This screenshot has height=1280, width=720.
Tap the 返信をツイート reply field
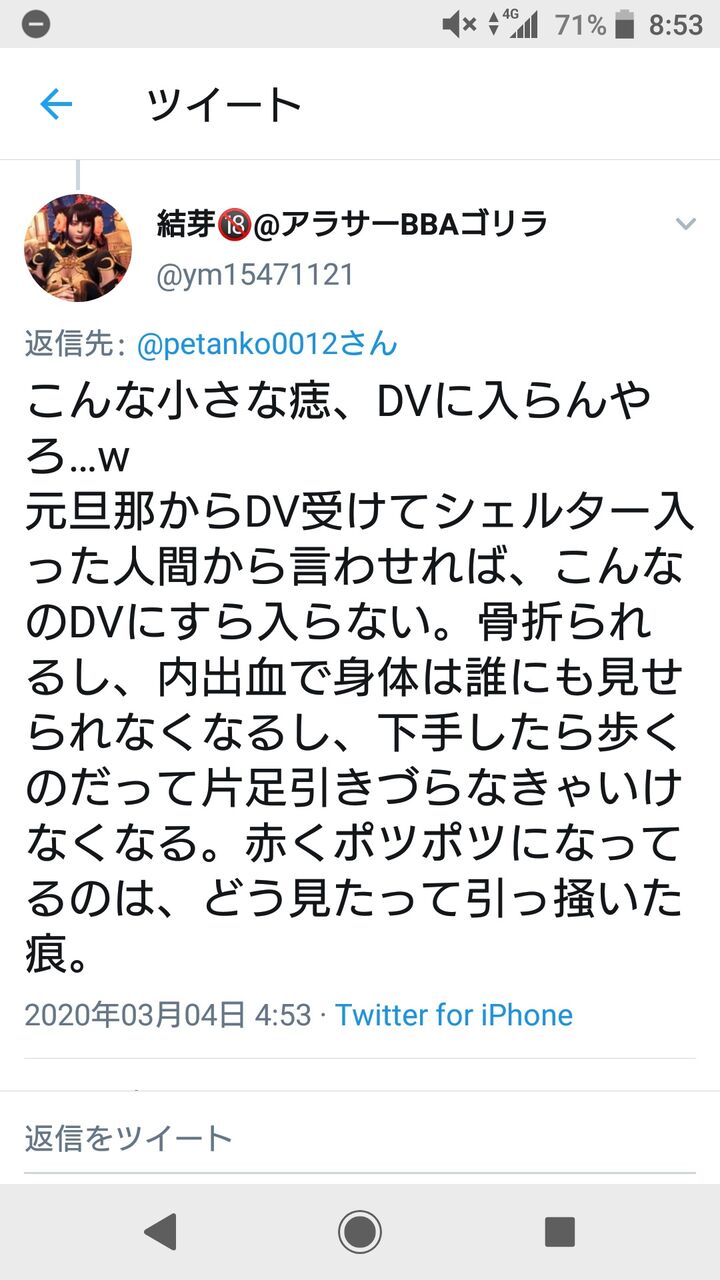click(x=360, y=1137)
